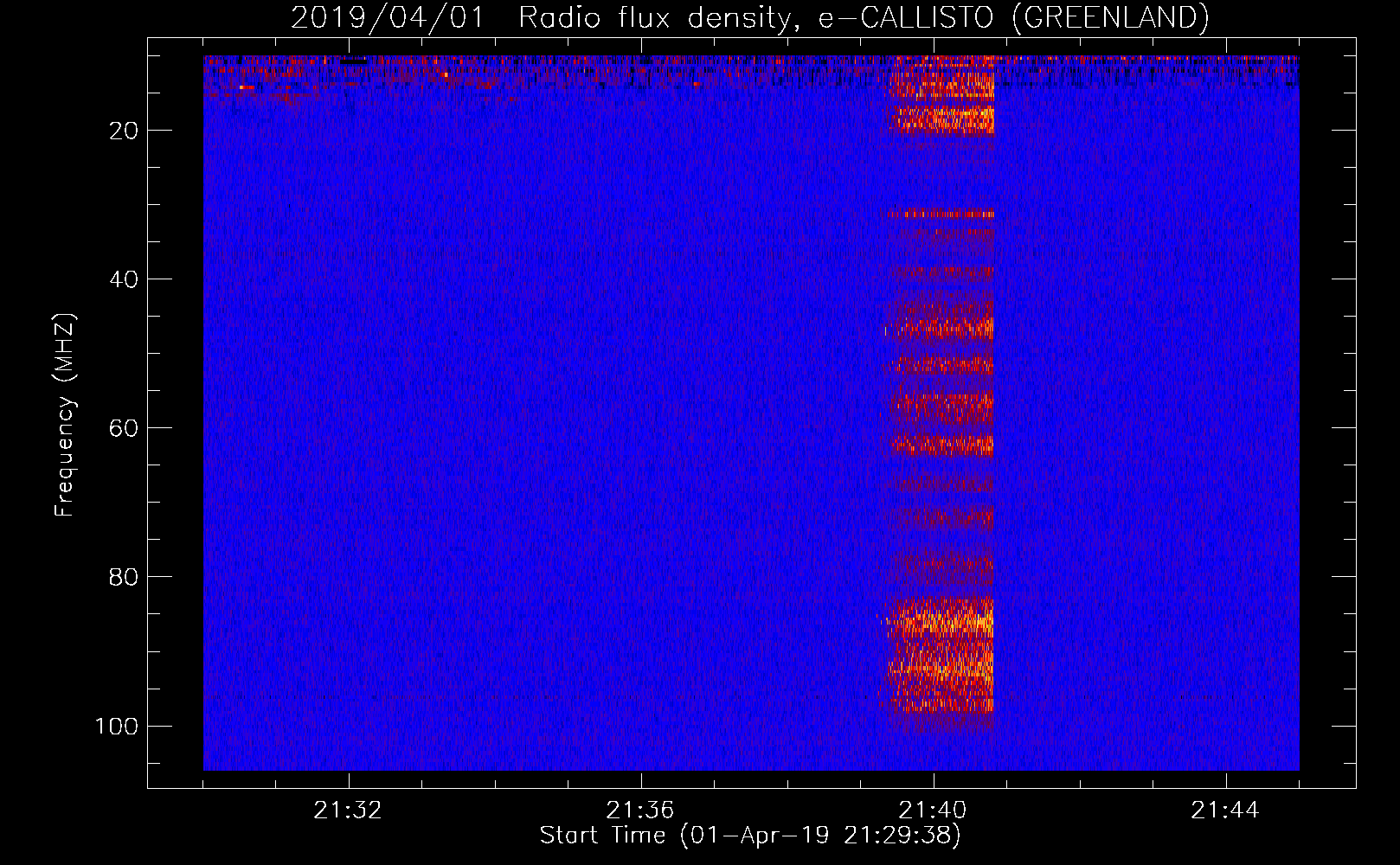Click the 21:32 time tick label

(x=348, y=811)
